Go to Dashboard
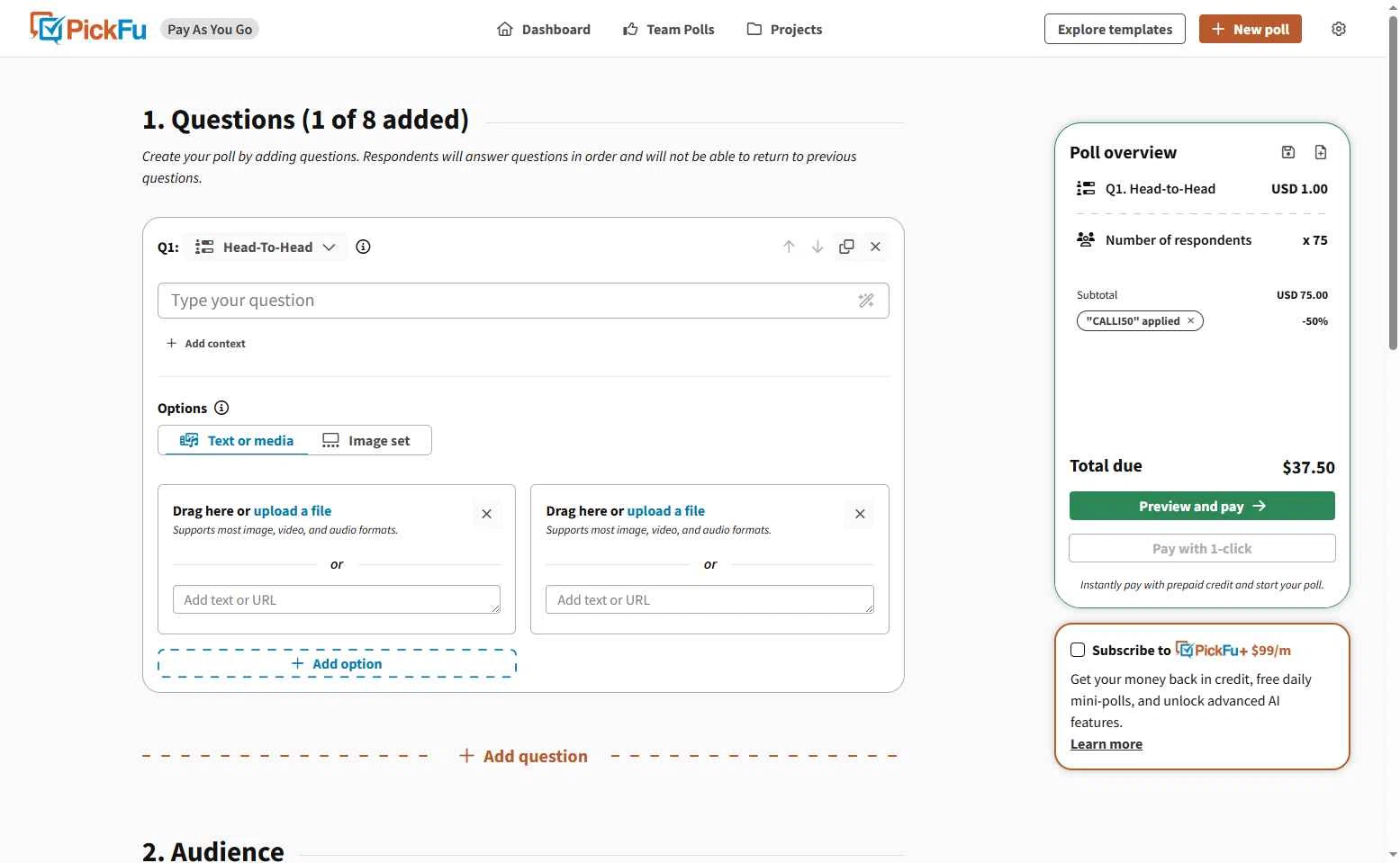The height and width of the screenshot is (863, 1400). tap(544, 29)
